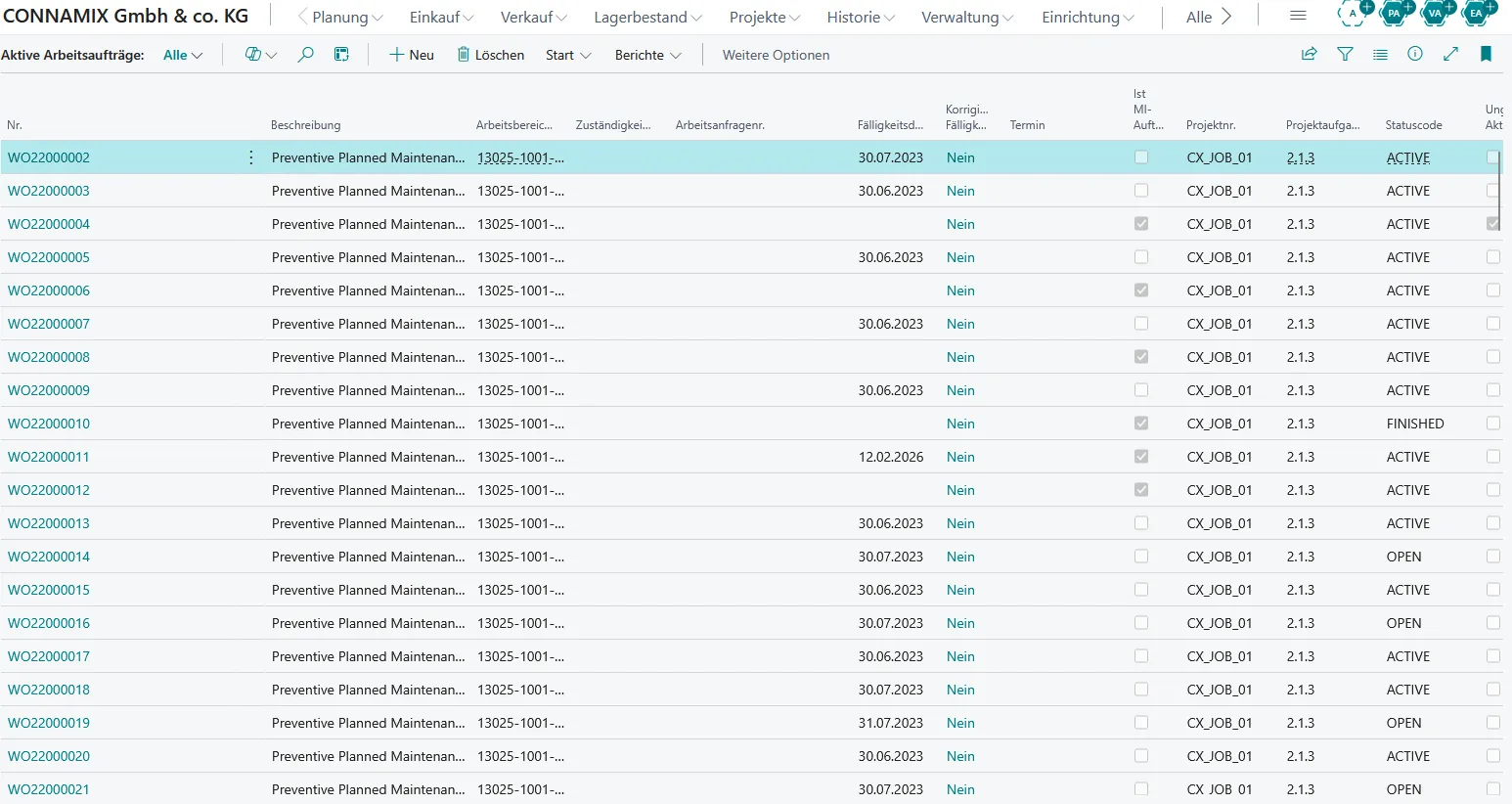Screen dimensions: 1512x804
Task: Click the Löschen delete button
Action: (491, 55)
